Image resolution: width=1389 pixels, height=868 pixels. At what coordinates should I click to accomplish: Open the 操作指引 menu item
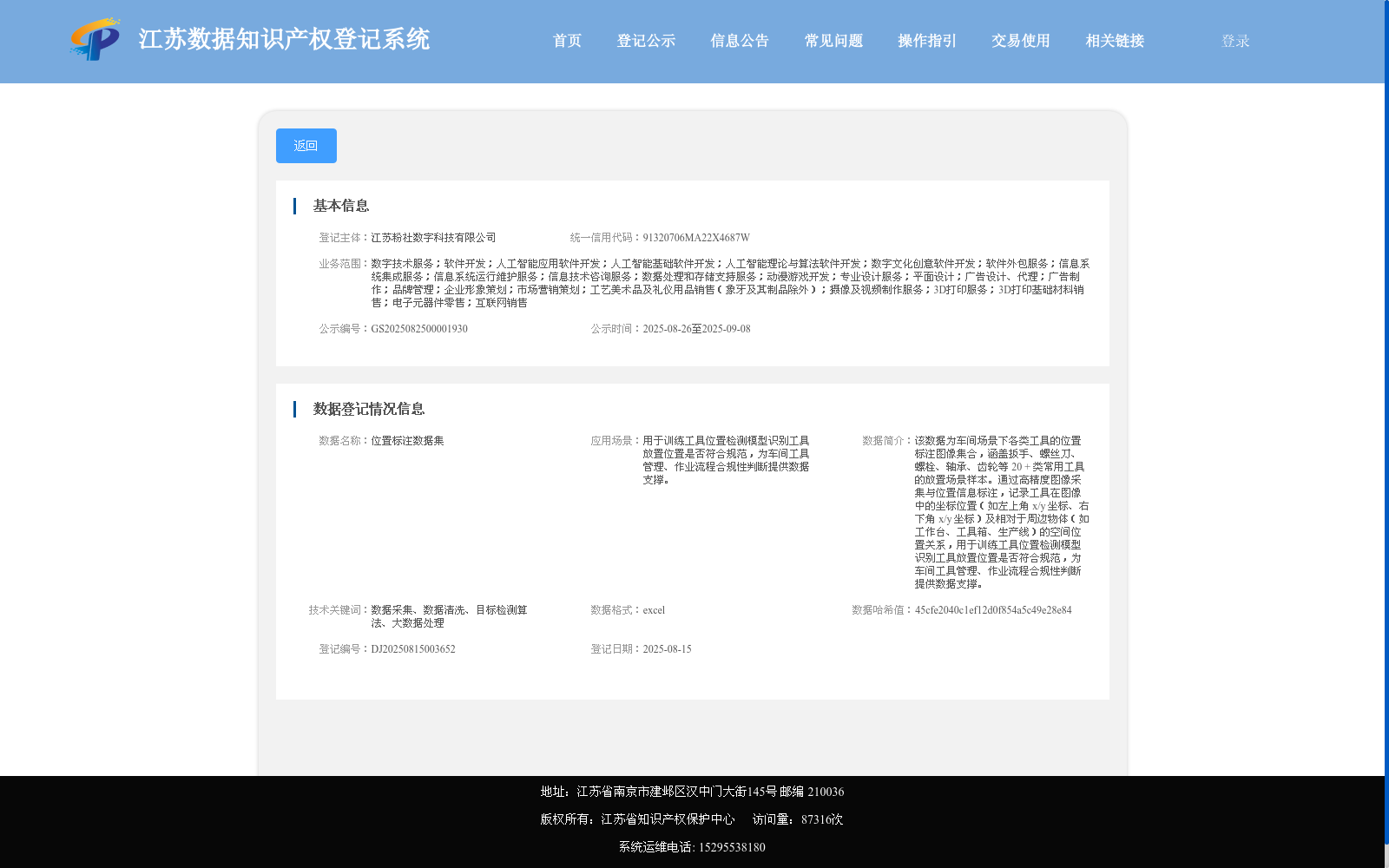click(x=927, y=41)
